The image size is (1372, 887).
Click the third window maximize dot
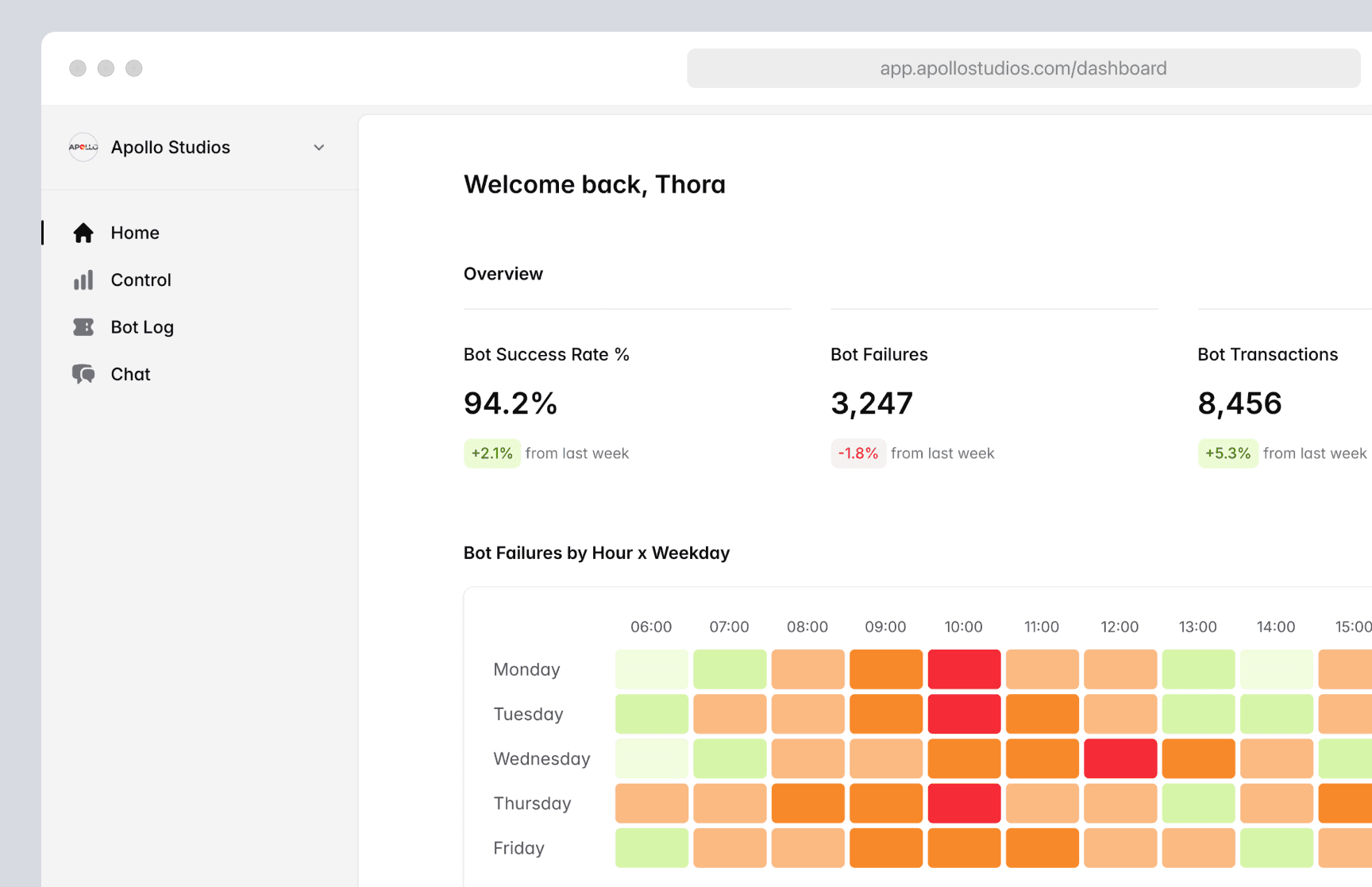(x=134, y=68)
